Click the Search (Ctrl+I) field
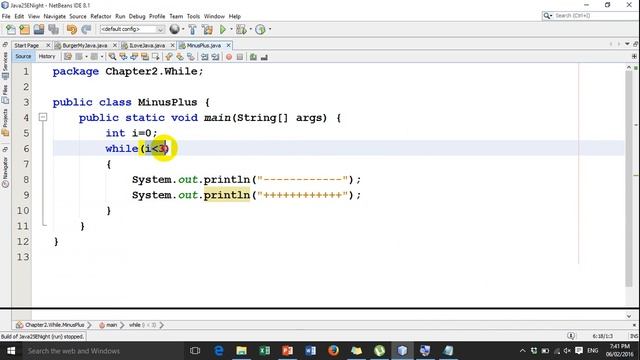640x360 pixels. pos(590,16)
